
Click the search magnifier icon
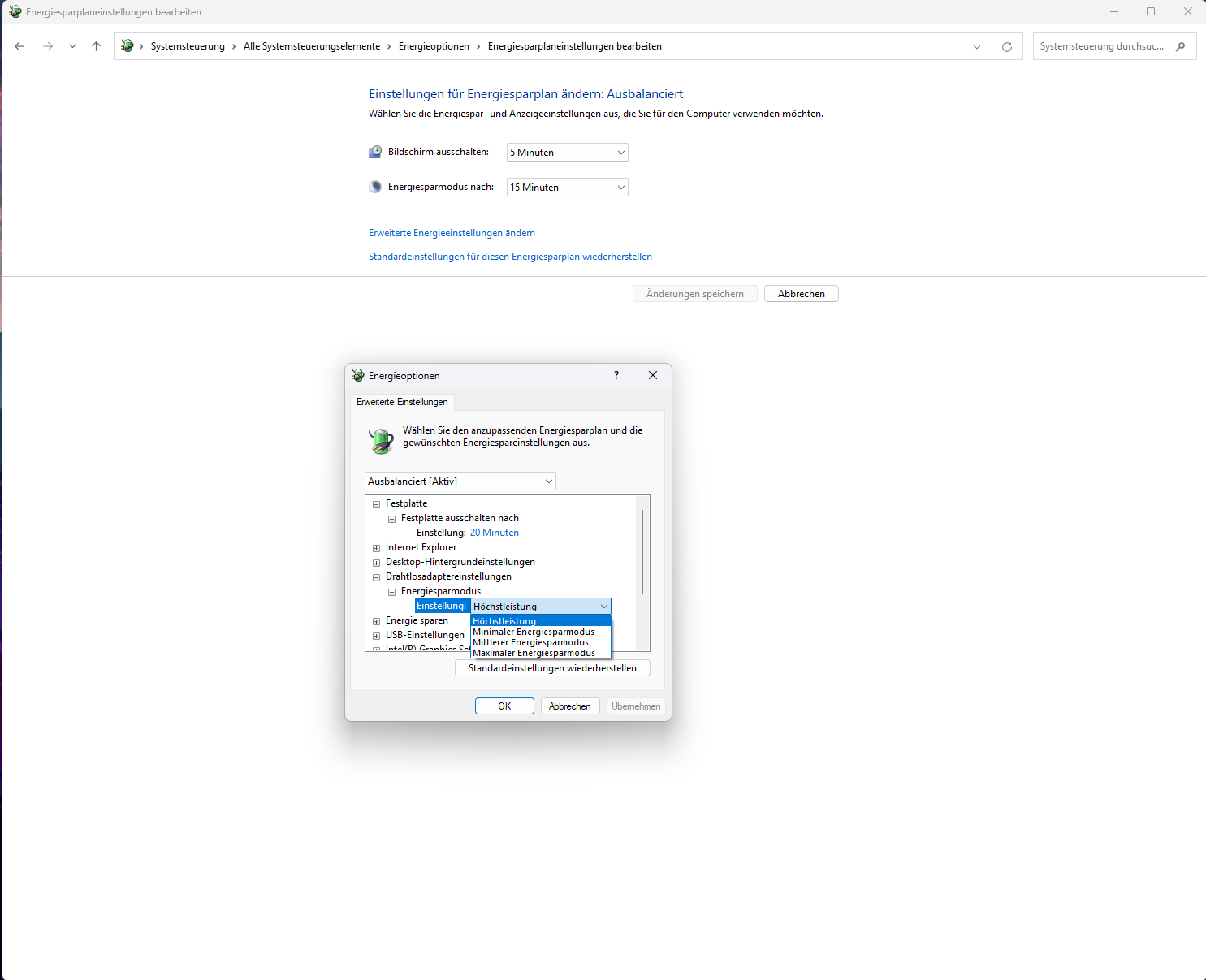[1181, 46]
